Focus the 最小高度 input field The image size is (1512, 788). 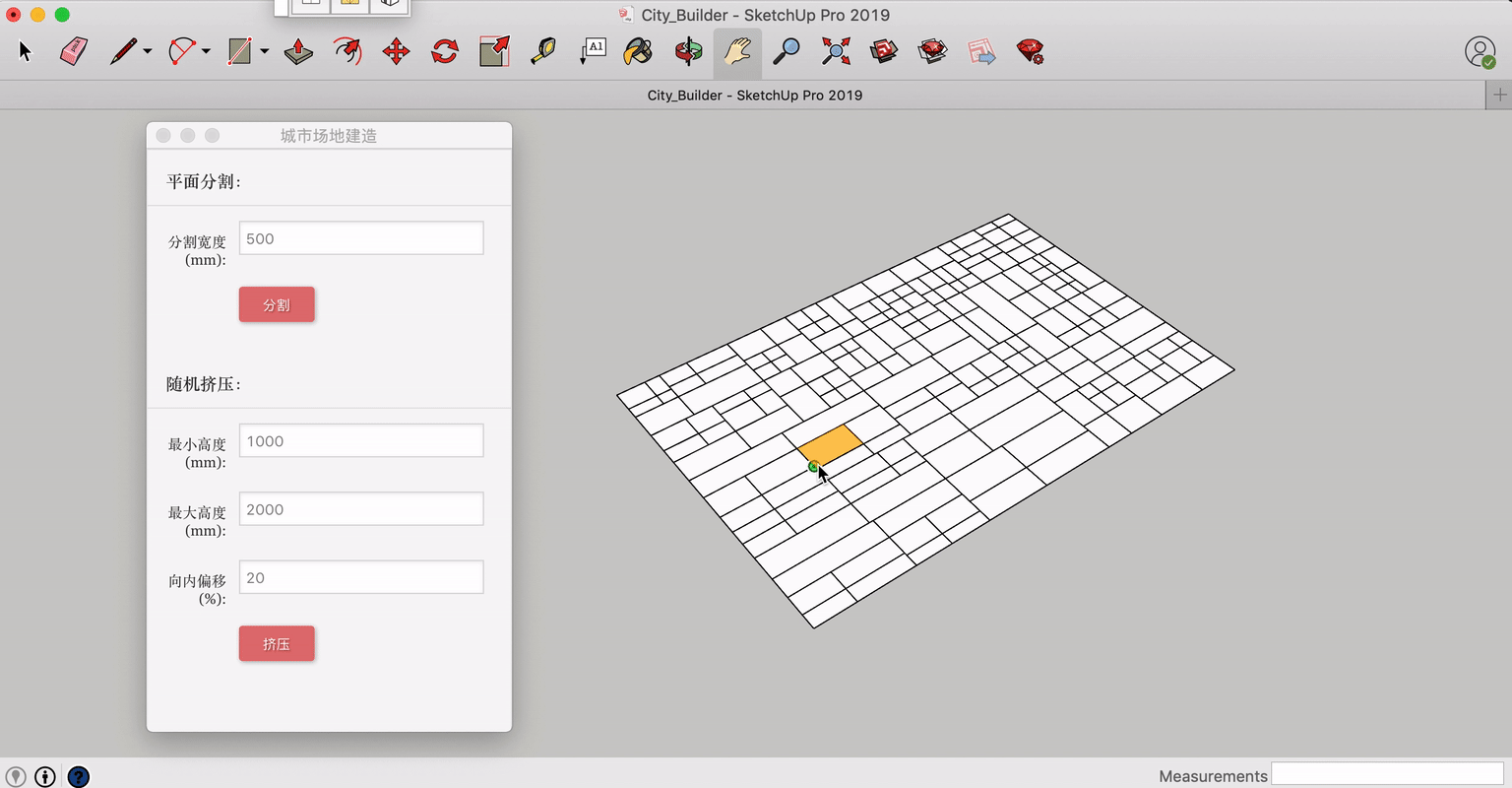[x=361, y=440]
